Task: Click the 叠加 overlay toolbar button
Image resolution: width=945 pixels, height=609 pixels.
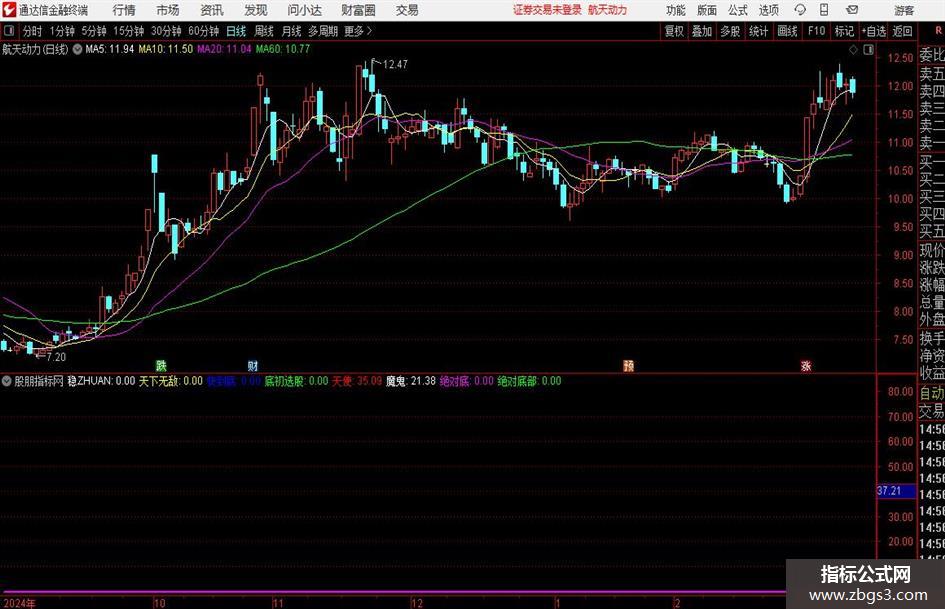Action: (x=702, y=31)
